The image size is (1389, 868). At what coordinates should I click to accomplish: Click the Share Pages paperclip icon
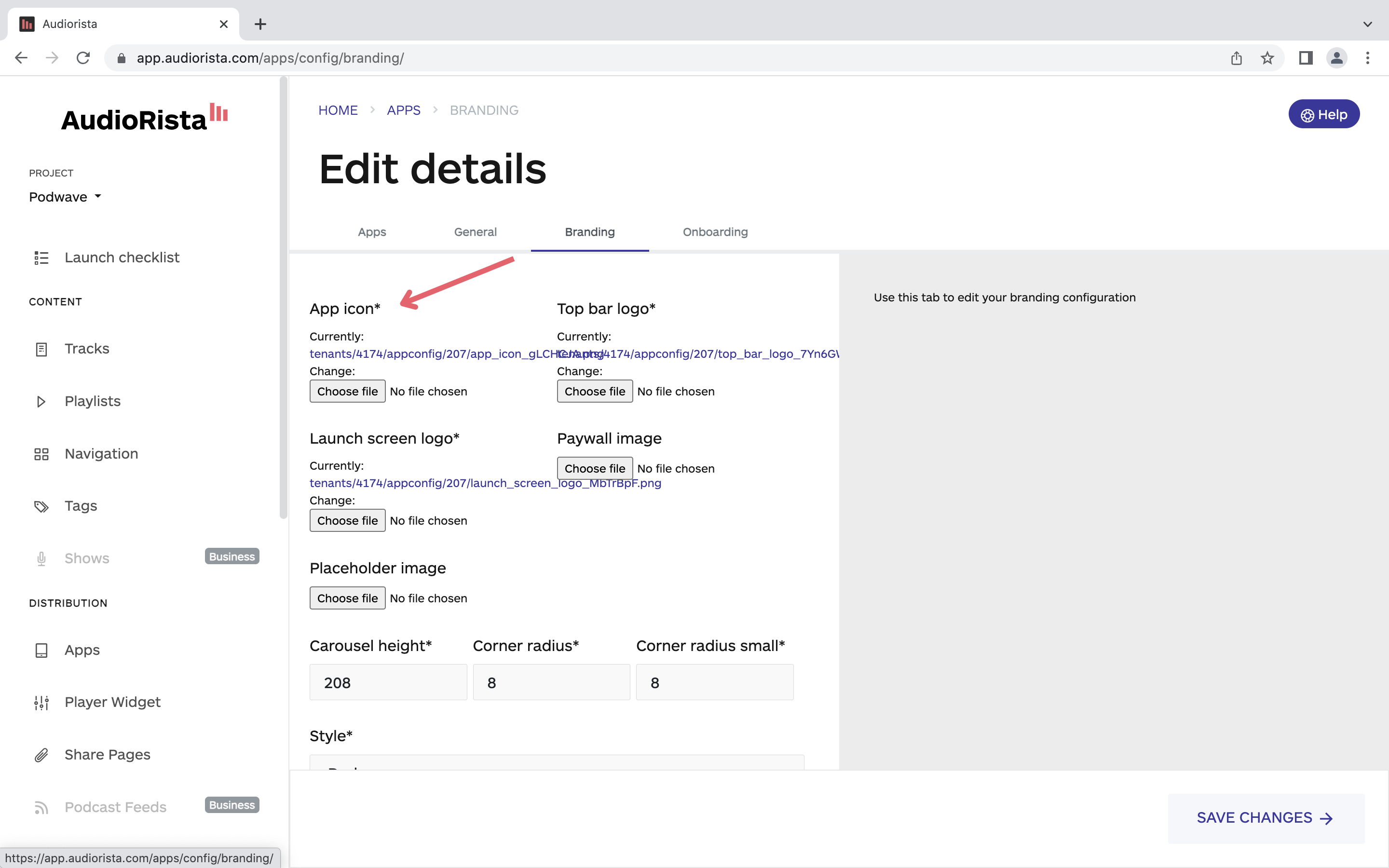point(41,755)
